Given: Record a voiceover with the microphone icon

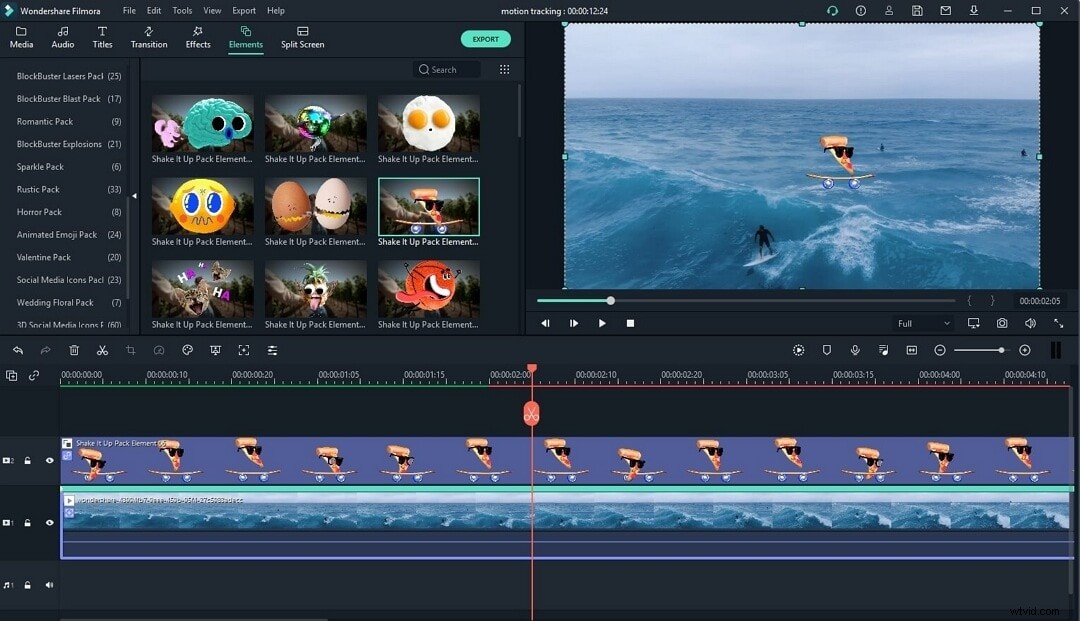Looking at the screenshot, I should [855, 350].
